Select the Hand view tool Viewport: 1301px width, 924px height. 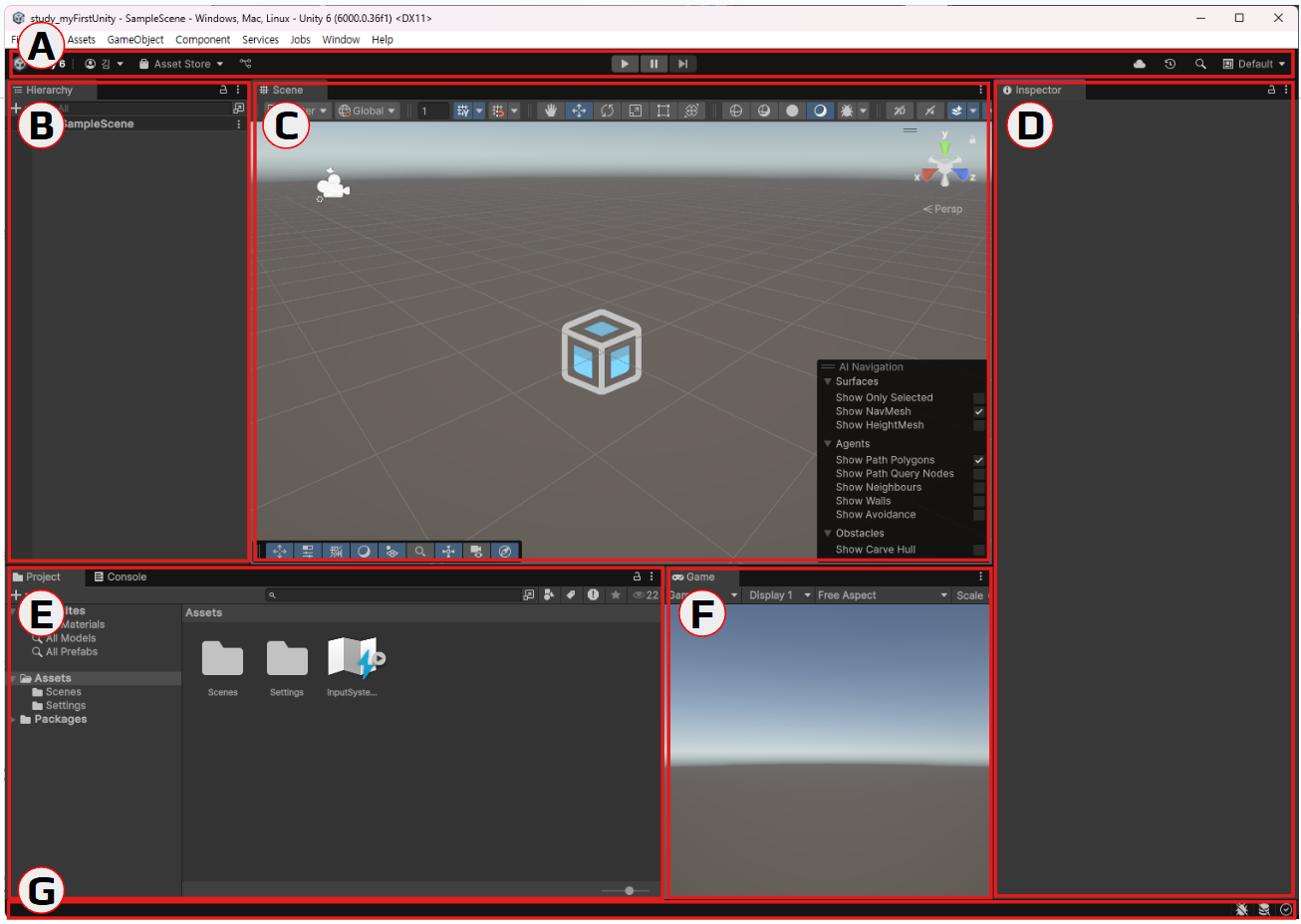550,111
